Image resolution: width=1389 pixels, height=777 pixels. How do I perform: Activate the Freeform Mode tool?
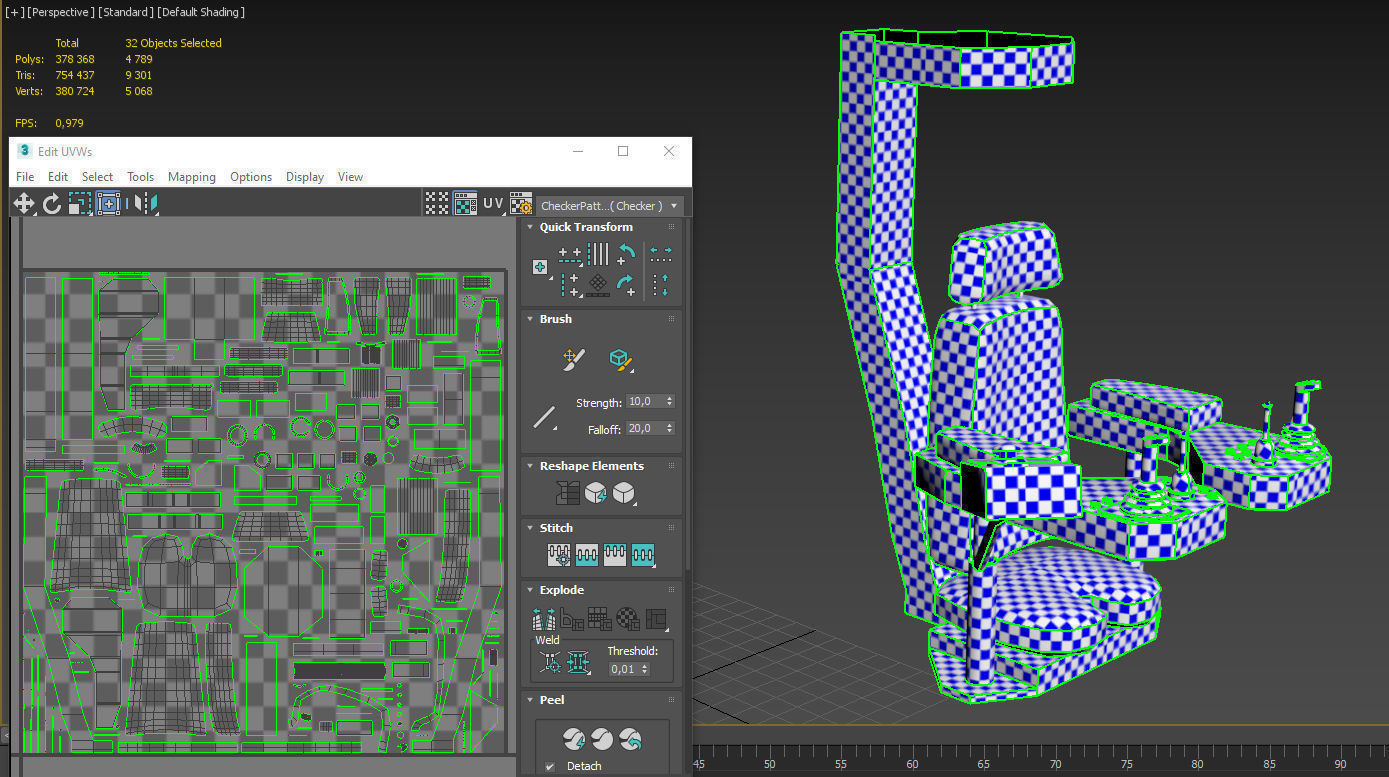click(x=108, y=204)
